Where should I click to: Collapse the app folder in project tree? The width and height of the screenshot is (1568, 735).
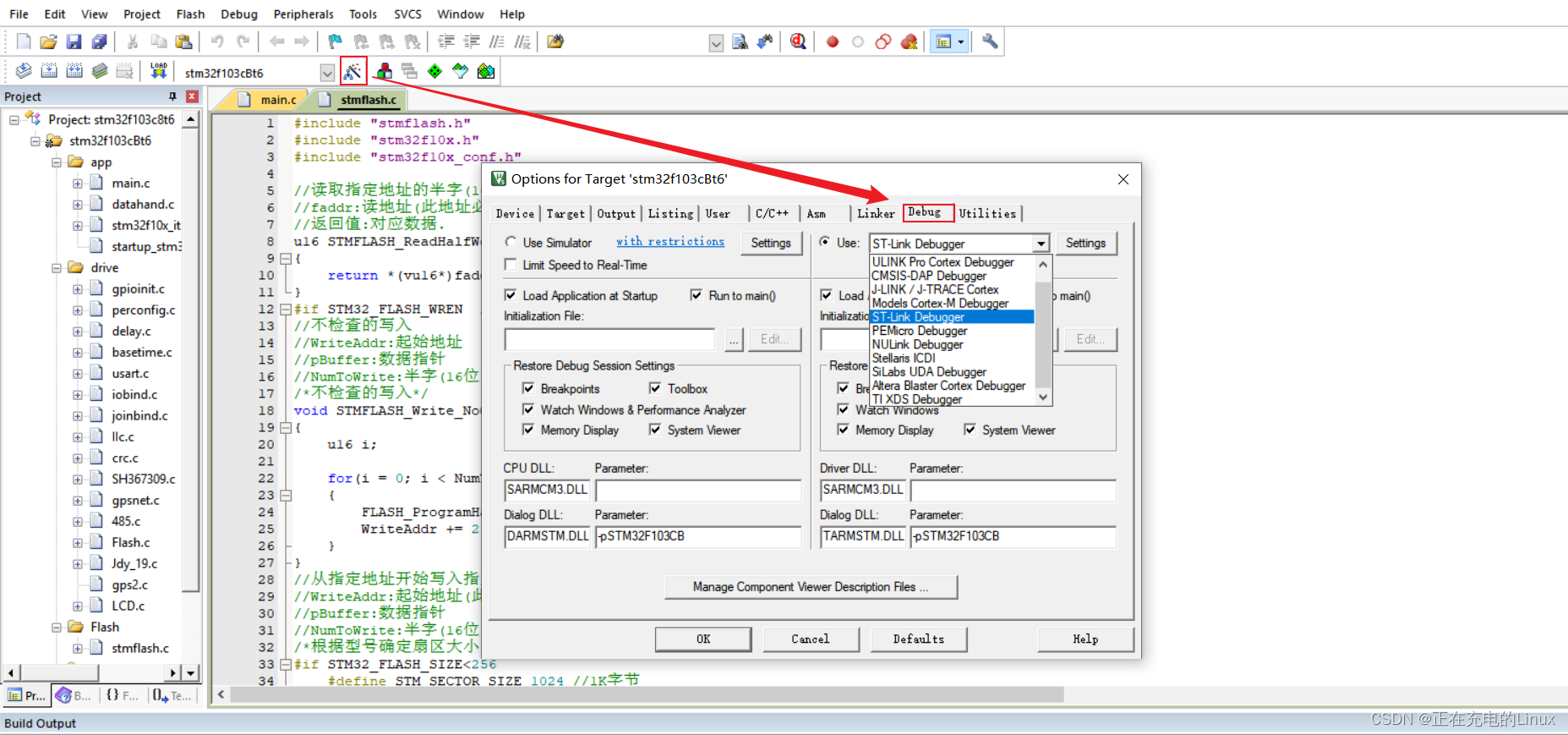point(57,162)
